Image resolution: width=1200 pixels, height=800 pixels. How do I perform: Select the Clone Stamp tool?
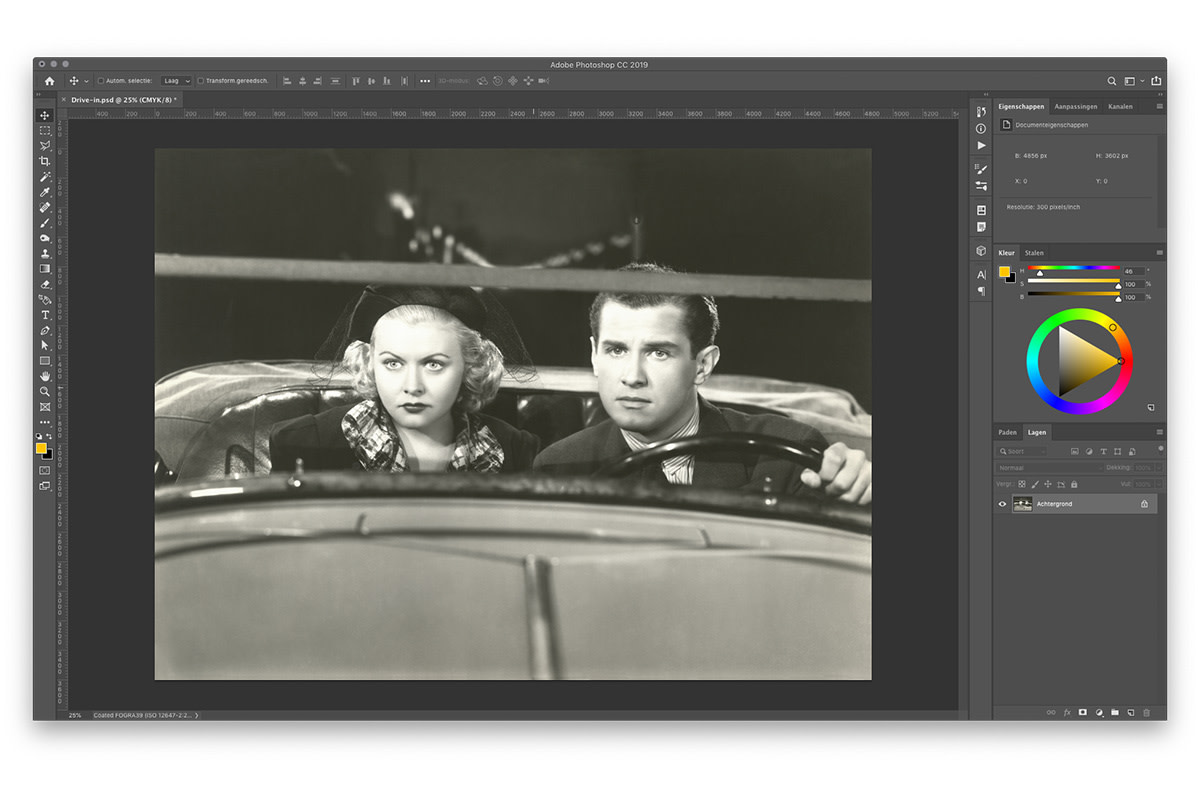(x=45, y=254)
